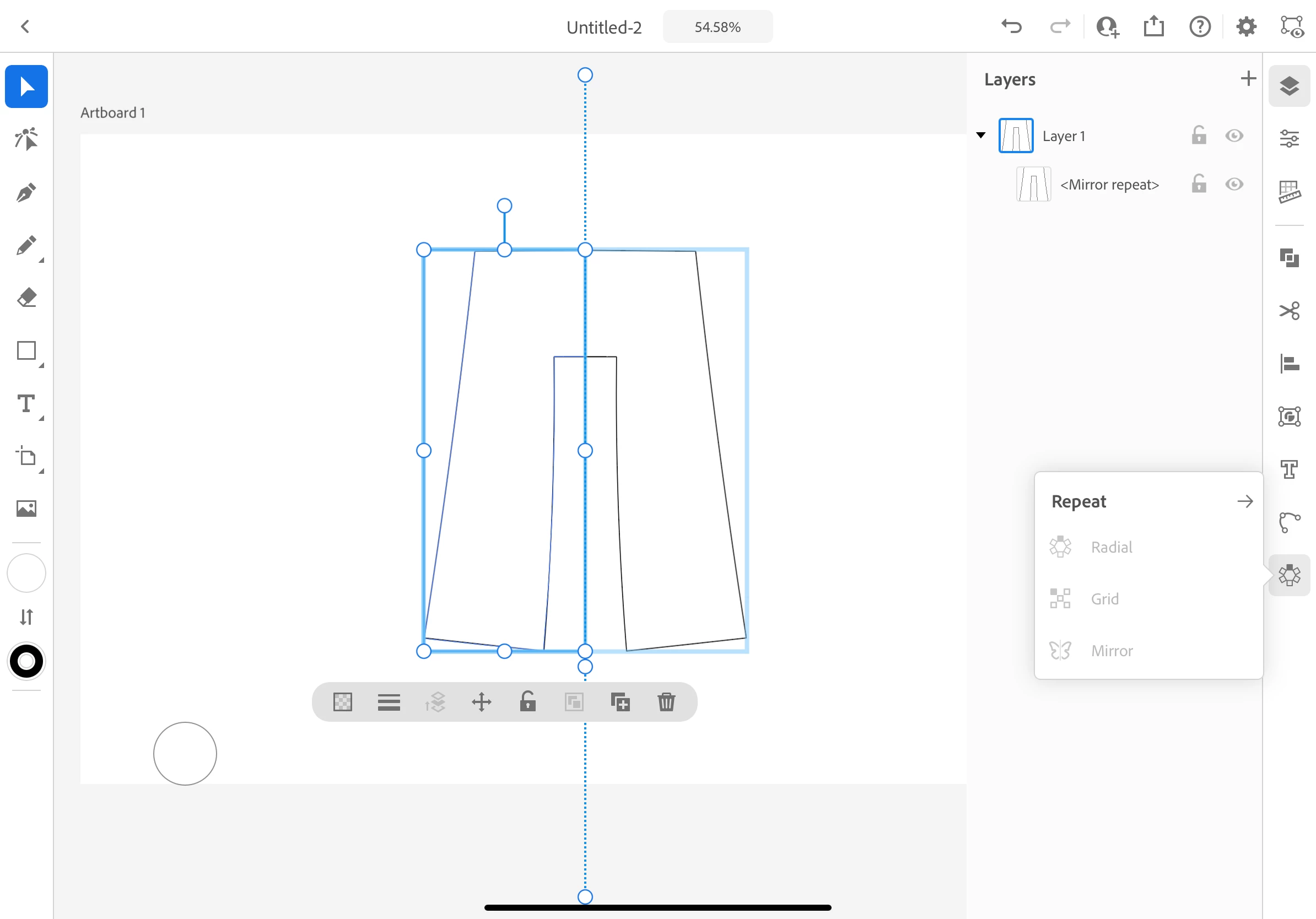1316x919 pixels.
Task: Select the Pen tool
Action: [x=26, y=192]
